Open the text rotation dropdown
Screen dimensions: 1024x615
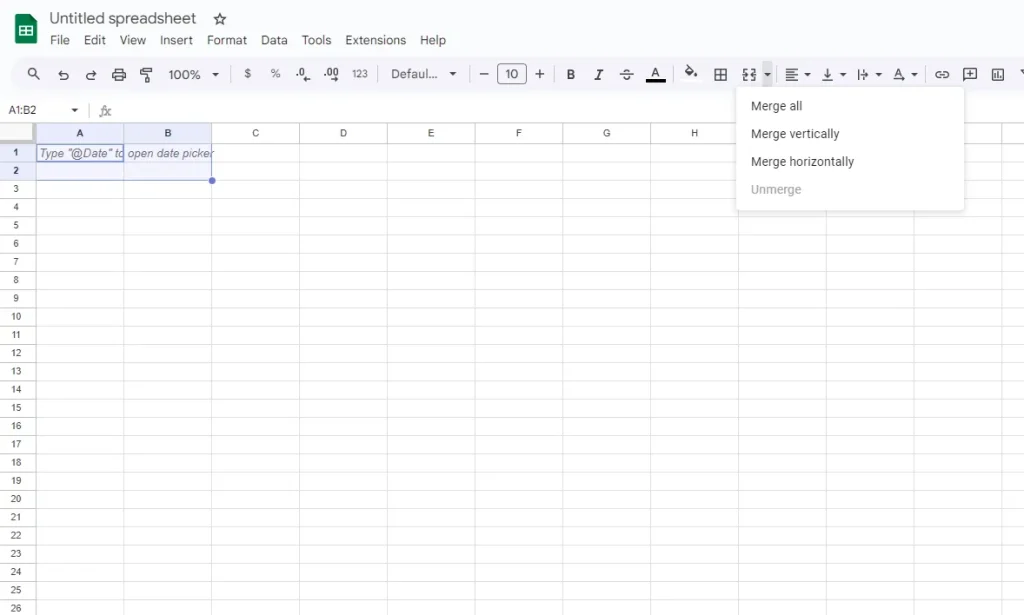(904, 74)
